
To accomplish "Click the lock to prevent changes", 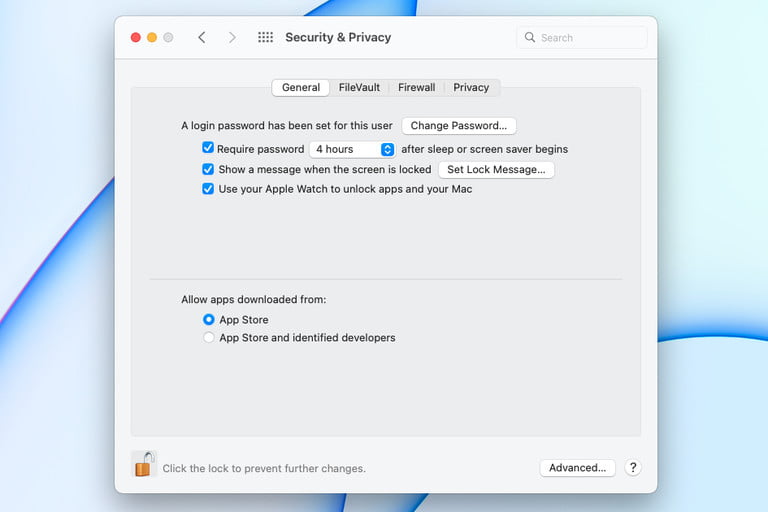I will [144, 464].
